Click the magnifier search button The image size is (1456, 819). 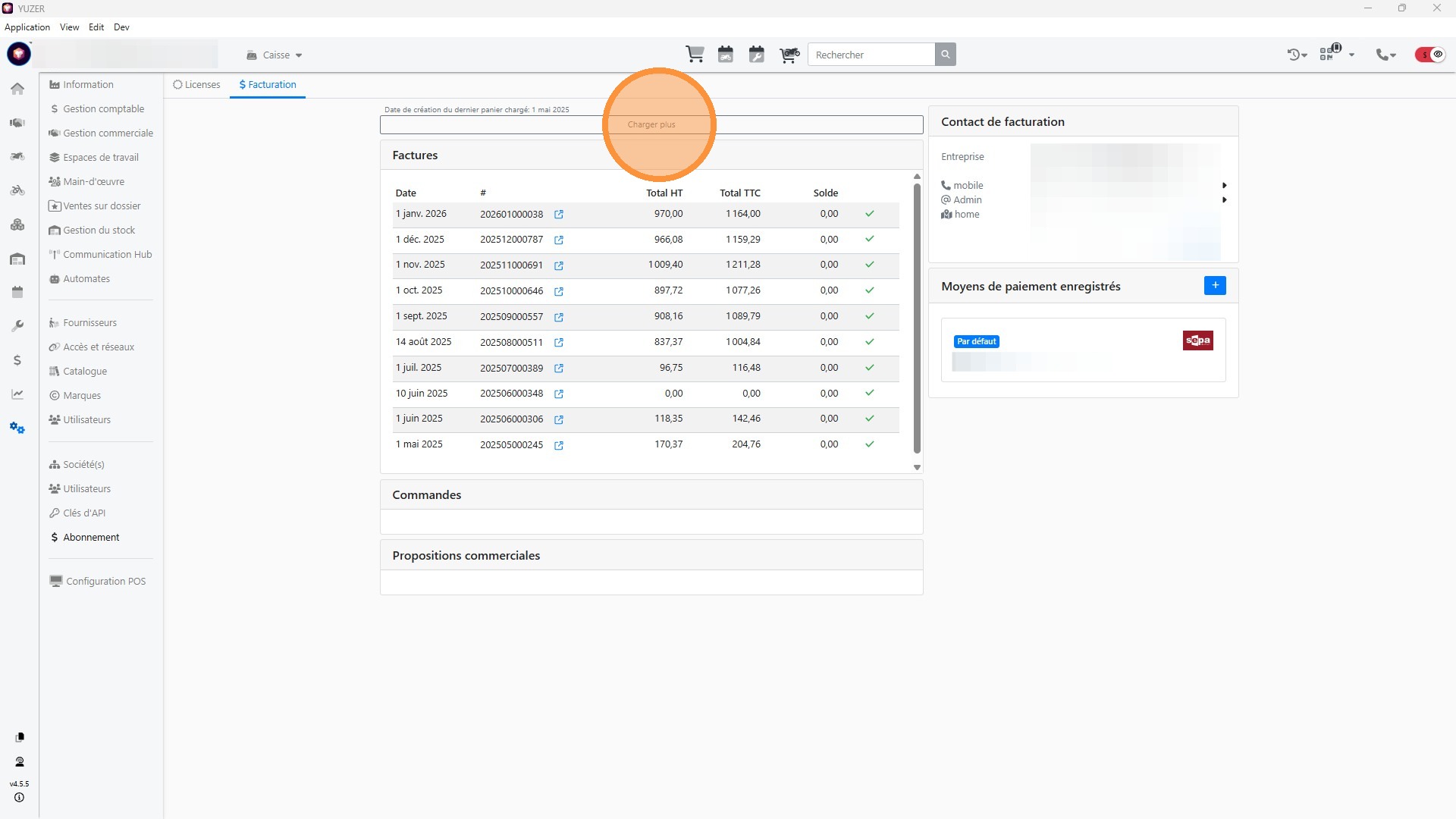[x=945, y=55]
